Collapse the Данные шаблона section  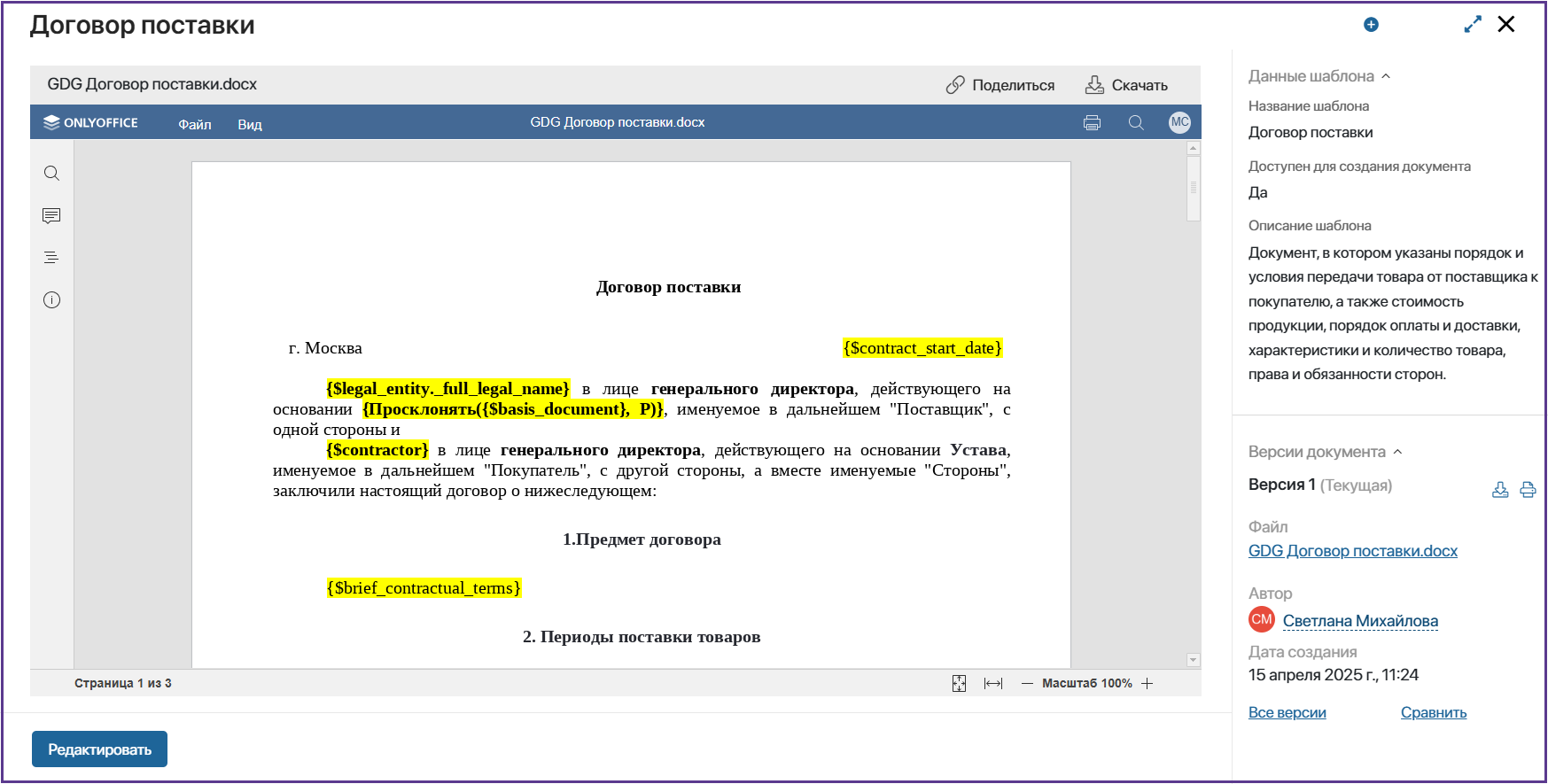[x=1386, y=76]
